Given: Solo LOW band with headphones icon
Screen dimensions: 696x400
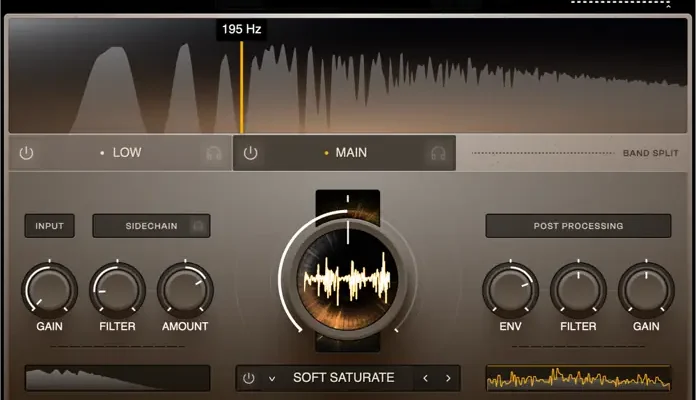Looking at the screenshot, I should click(213, 153).
